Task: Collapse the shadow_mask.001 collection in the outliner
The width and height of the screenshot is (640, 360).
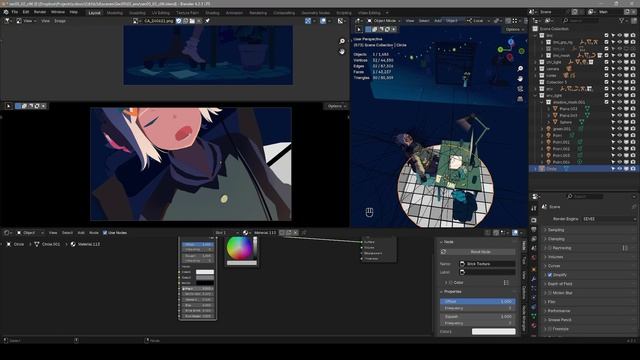Action: tap(542, 102)
